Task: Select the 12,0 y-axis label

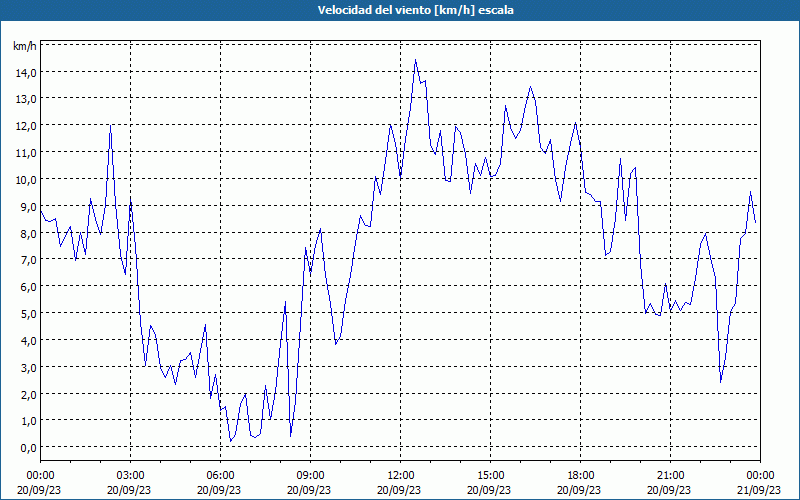Action: click(x=26, y=127)
